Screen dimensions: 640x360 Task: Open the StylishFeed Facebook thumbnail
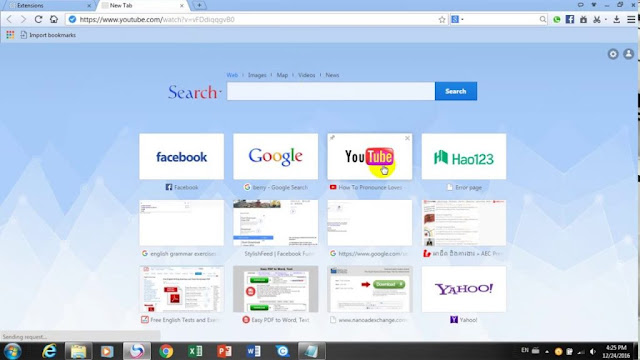click(276, 223)
